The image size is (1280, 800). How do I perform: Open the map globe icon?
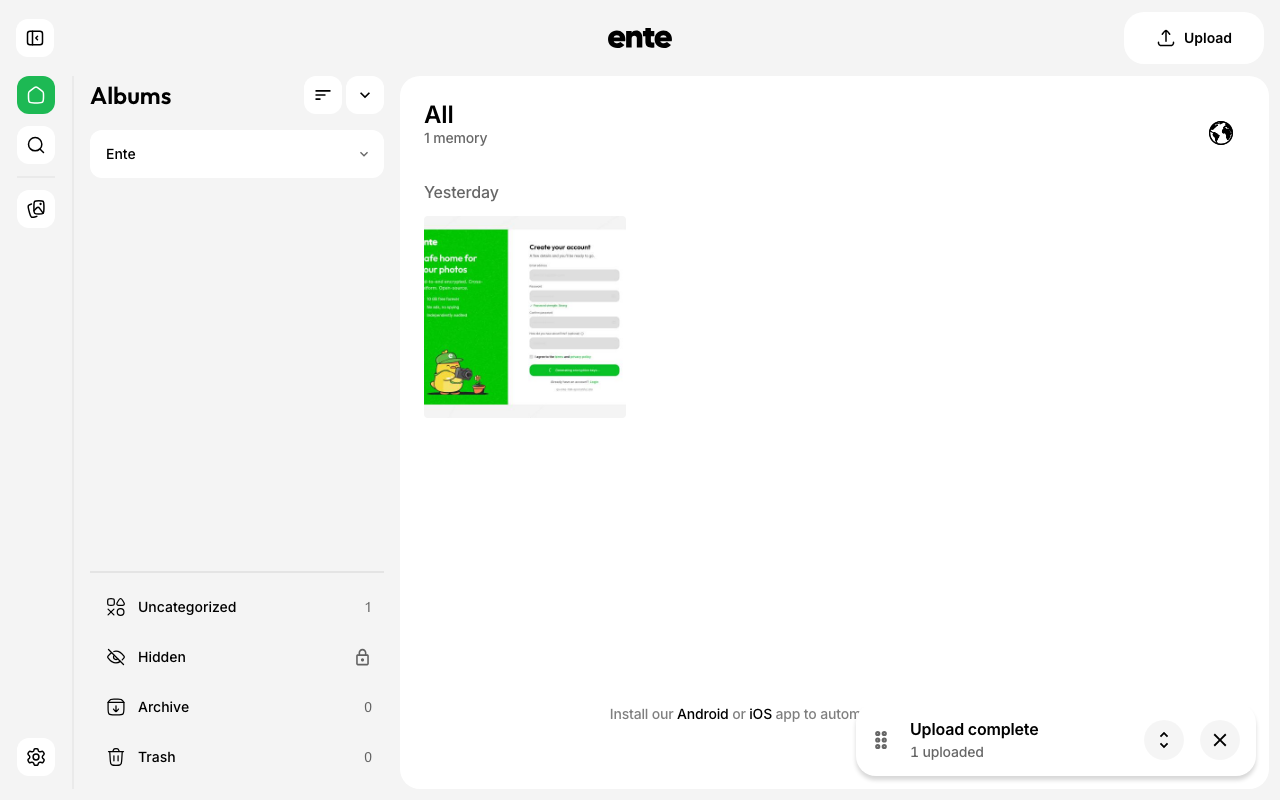point(1221,133)
